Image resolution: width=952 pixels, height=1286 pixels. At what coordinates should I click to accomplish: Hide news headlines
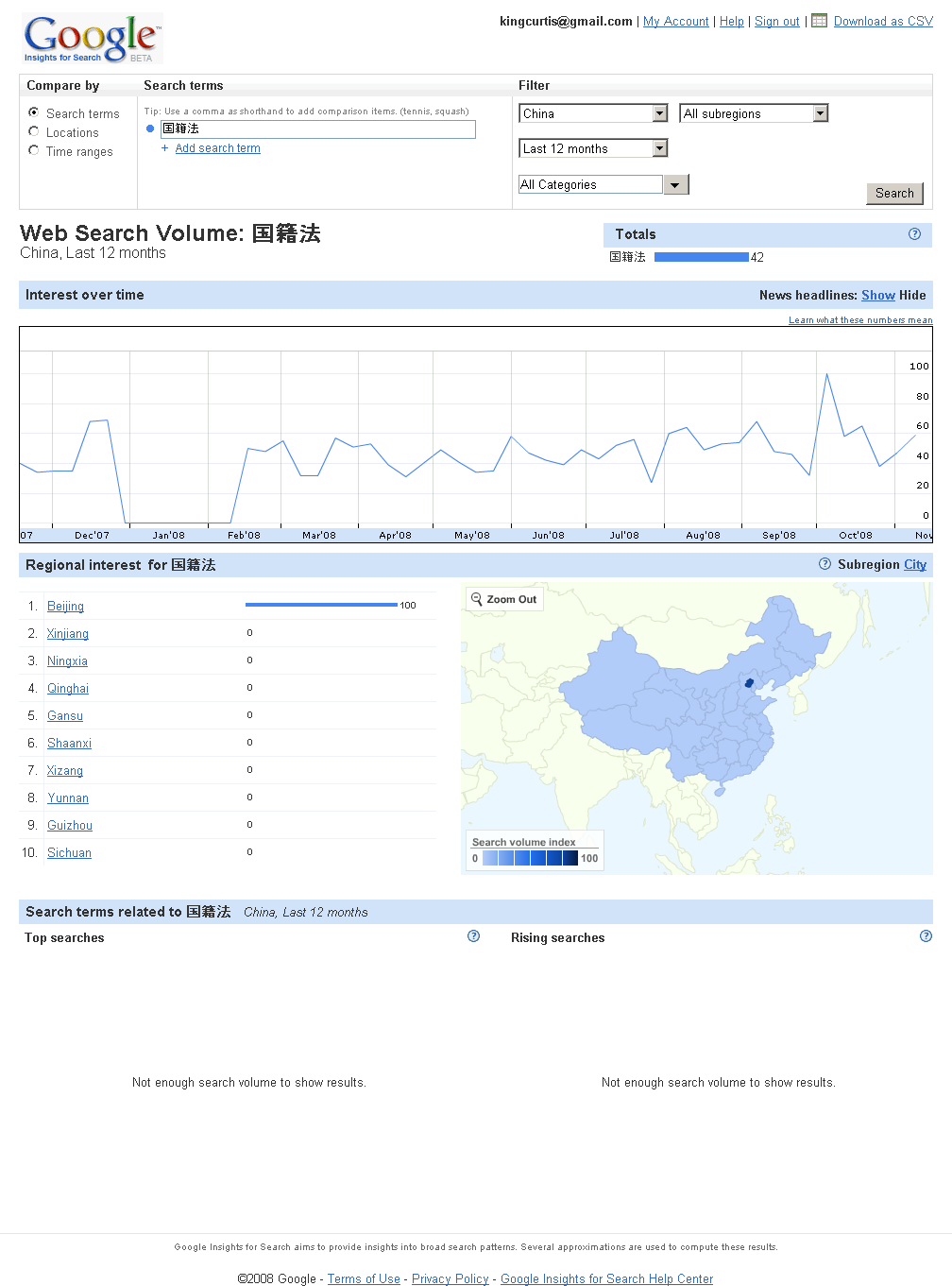(x=912, y=295)
